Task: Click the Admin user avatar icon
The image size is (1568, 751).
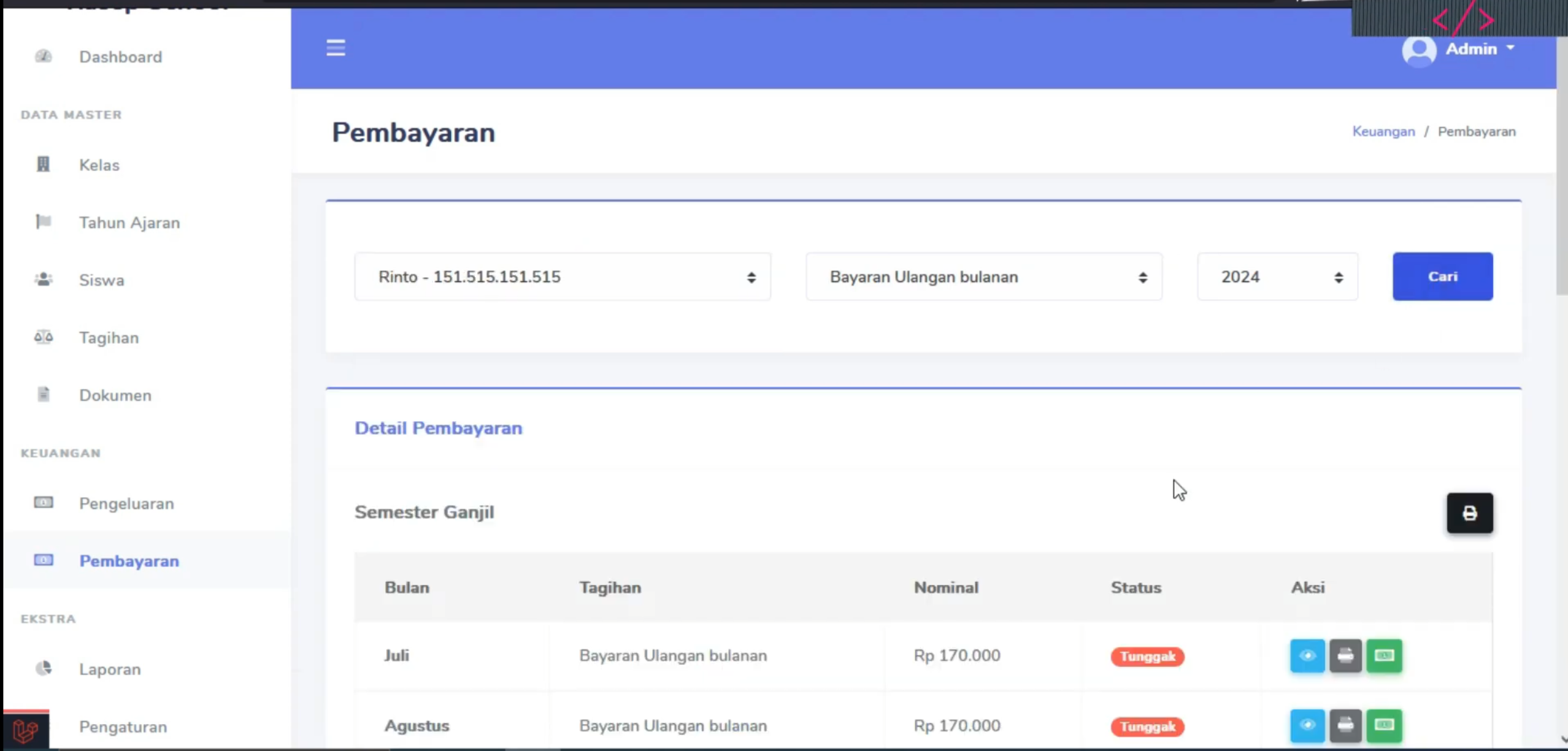Action: pyautogui.click(x=1419, y=51)
